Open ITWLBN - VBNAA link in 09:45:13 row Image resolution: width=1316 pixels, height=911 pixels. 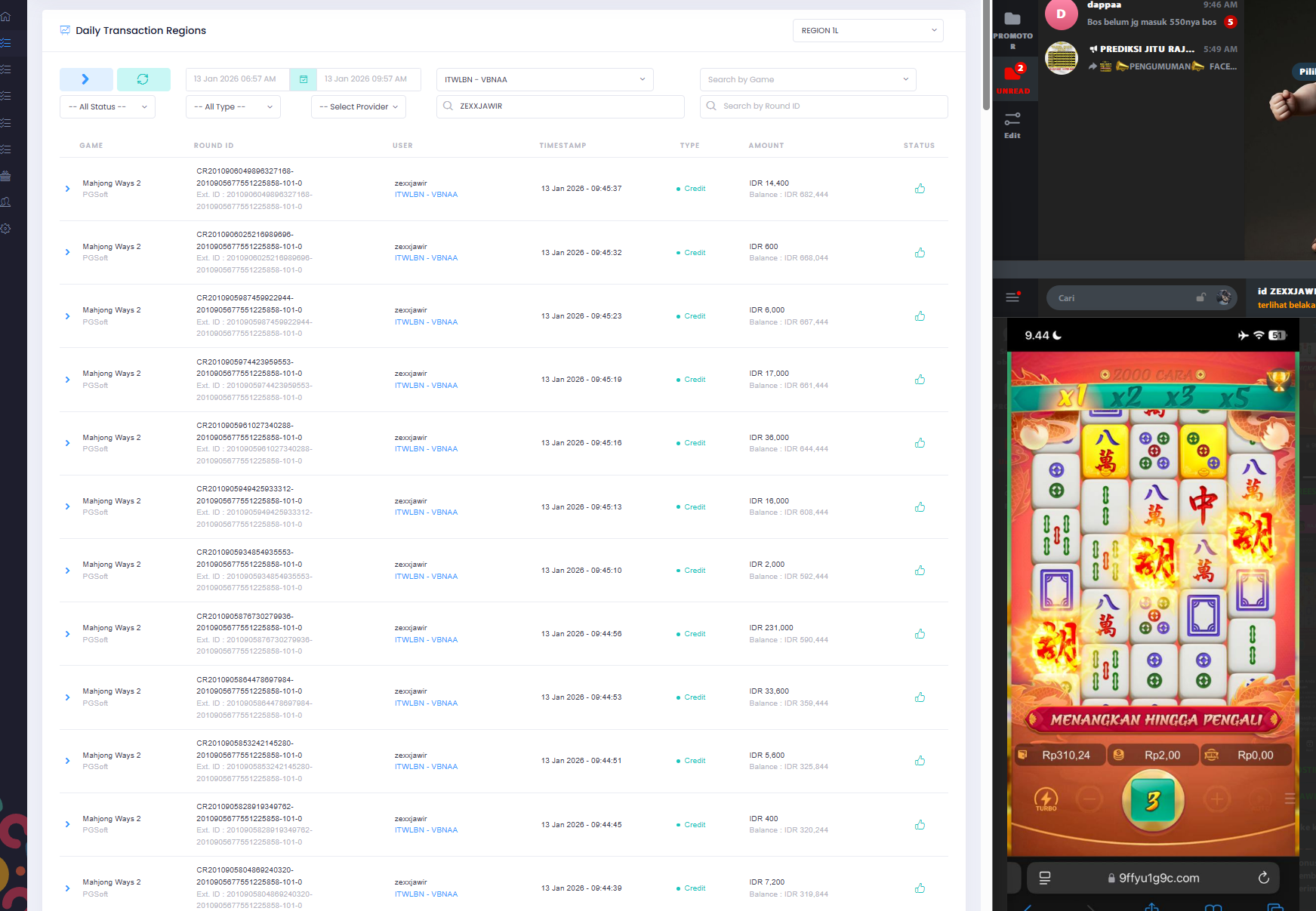(426, 512)
